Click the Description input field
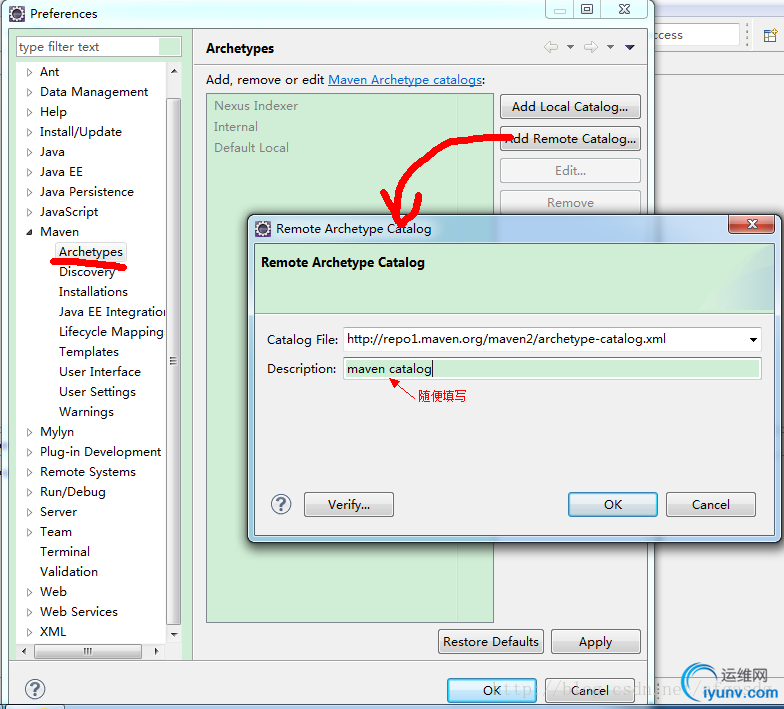This screenshot has height=709, width=784. pyautogui.click(x=552, y=368)
